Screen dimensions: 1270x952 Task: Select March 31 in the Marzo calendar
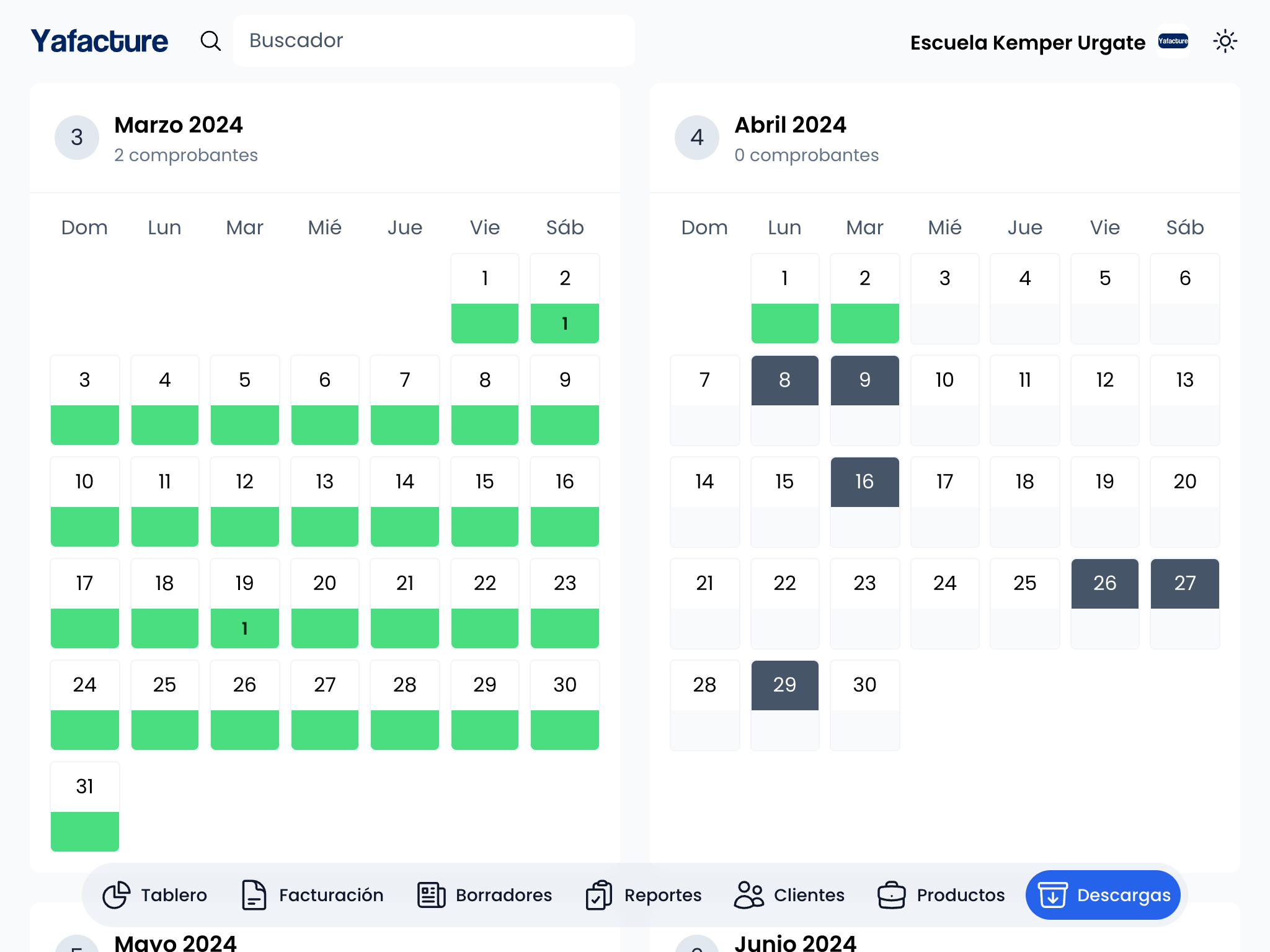[85, 806]
